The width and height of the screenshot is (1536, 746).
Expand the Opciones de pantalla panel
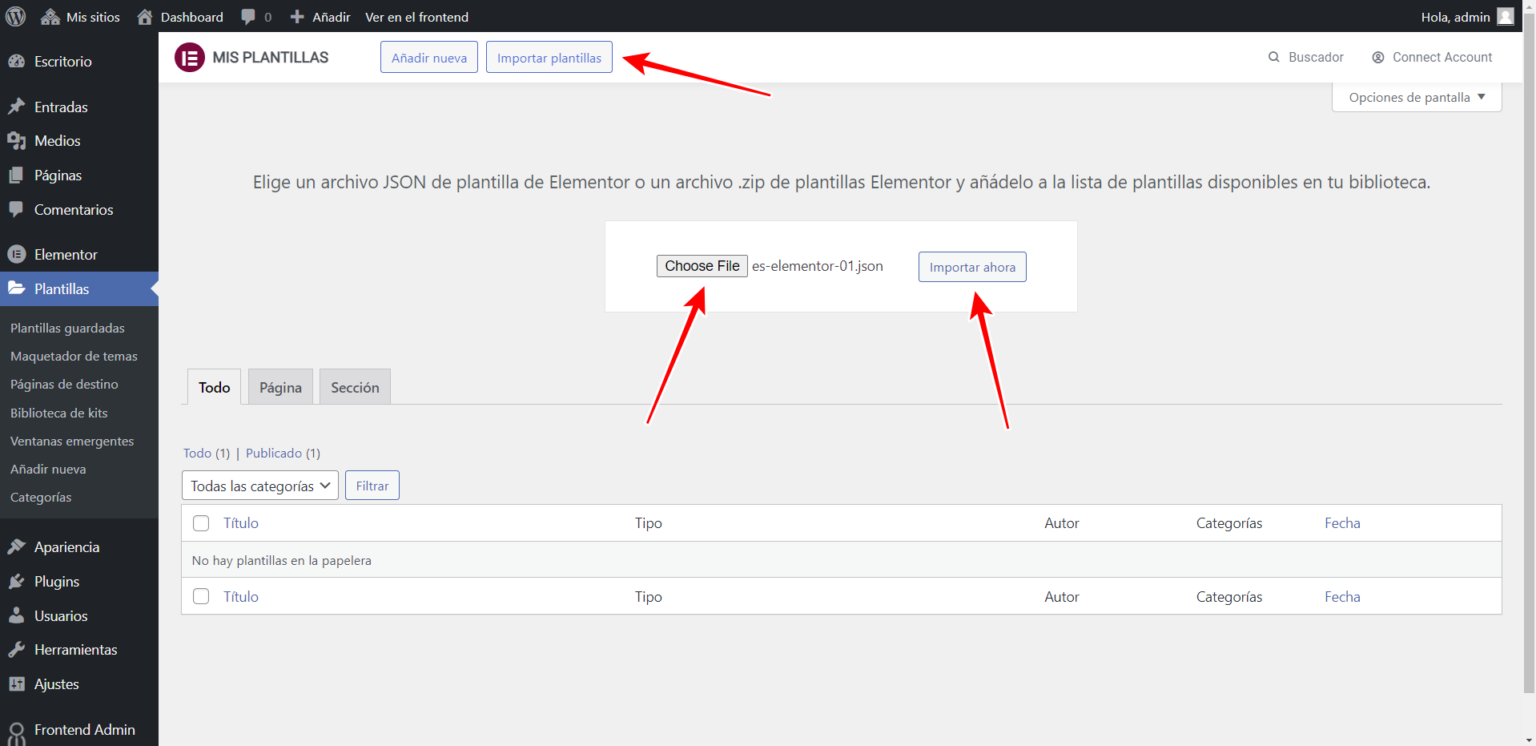pyautogui.click(x=1416, y=96)
